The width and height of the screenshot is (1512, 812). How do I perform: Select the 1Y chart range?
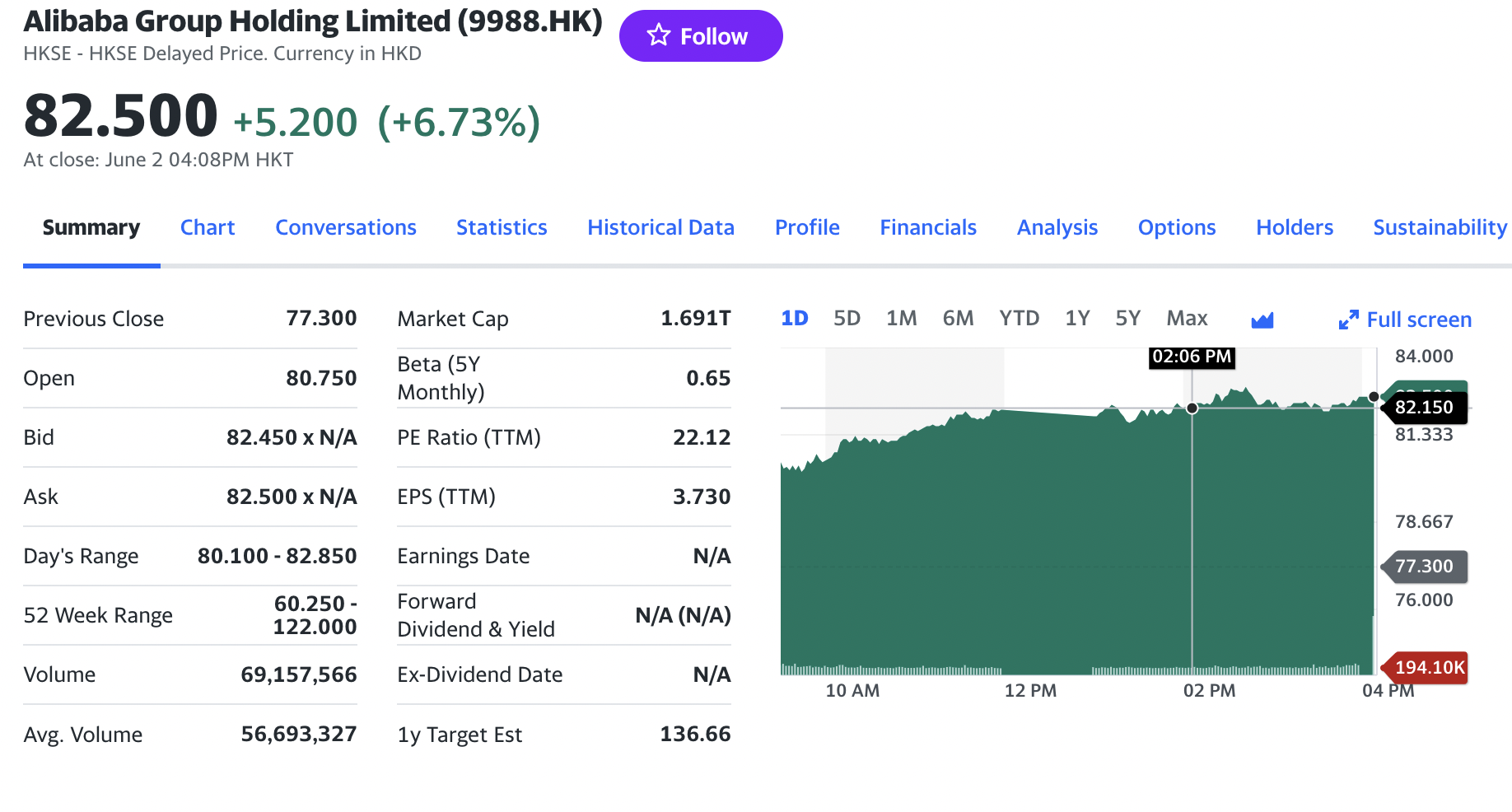pos(1077,318)
